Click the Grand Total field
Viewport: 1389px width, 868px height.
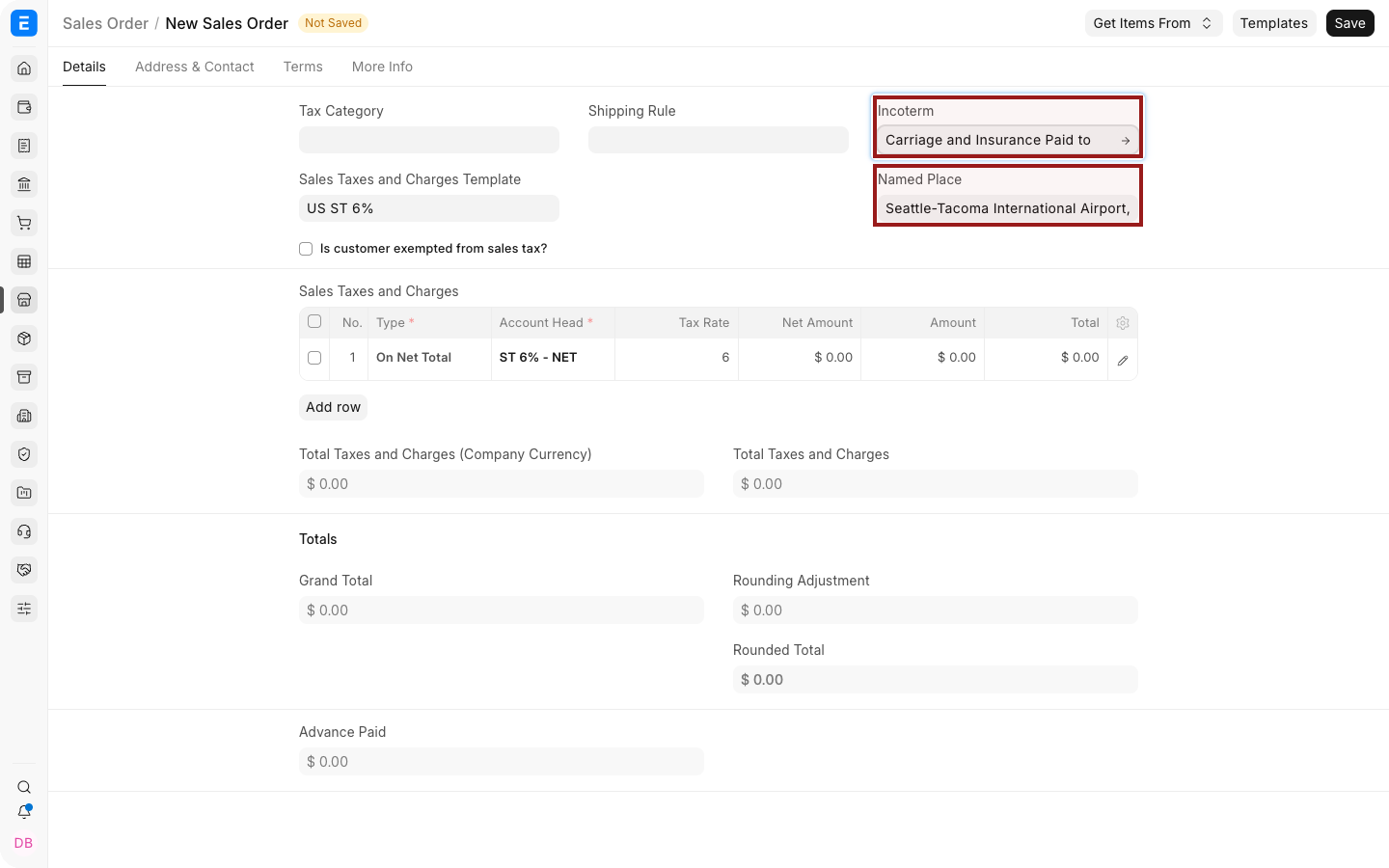pos(502,610)
